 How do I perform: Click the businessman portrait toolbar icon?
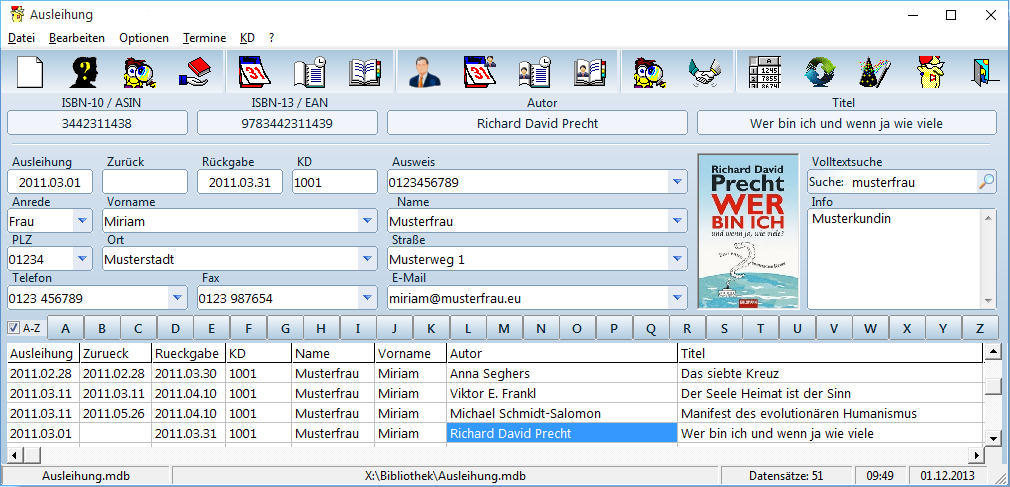[x=425, y=72]
